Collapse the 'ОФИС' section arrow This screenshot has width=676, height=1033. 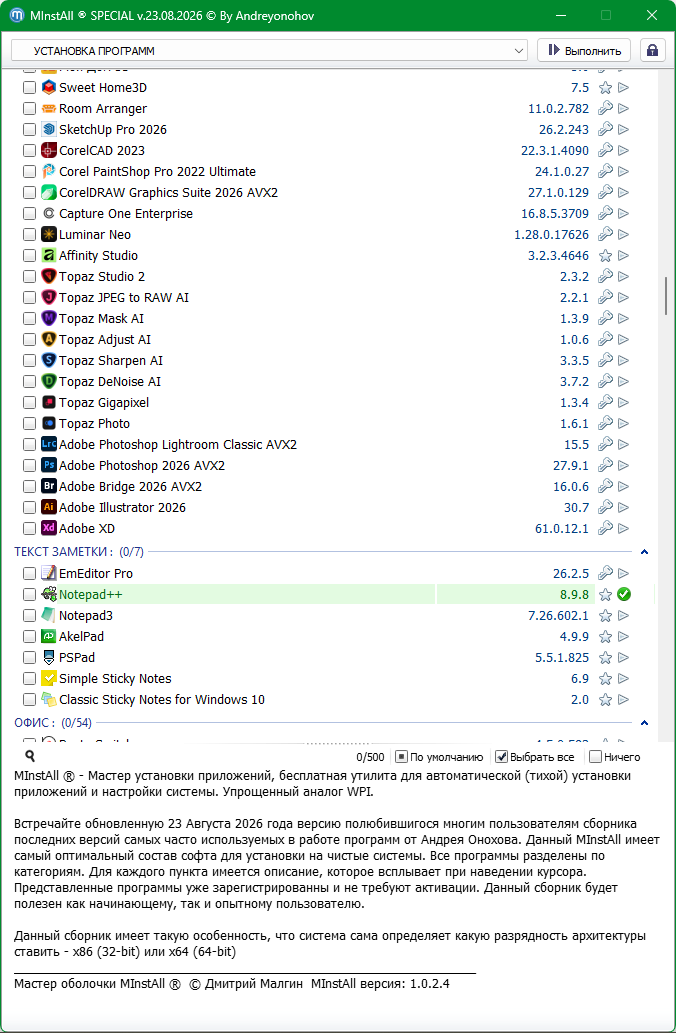[644, 723]
